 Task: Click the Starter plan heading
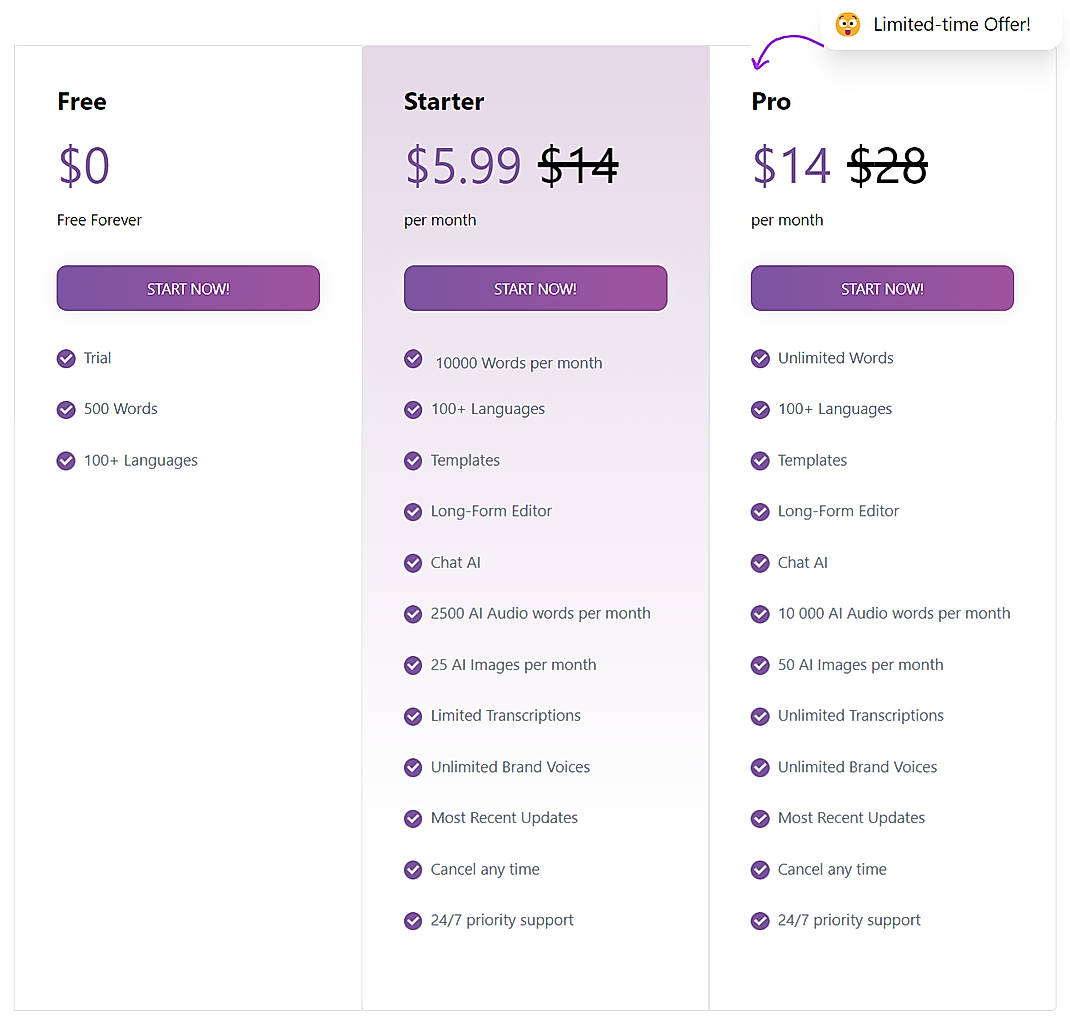point(444,102)
